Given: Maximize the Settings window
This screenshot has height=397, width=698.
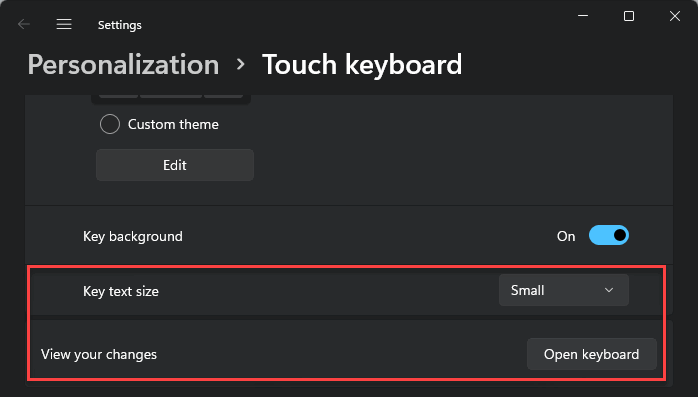Looking at the screenshot, I should 629,16.
